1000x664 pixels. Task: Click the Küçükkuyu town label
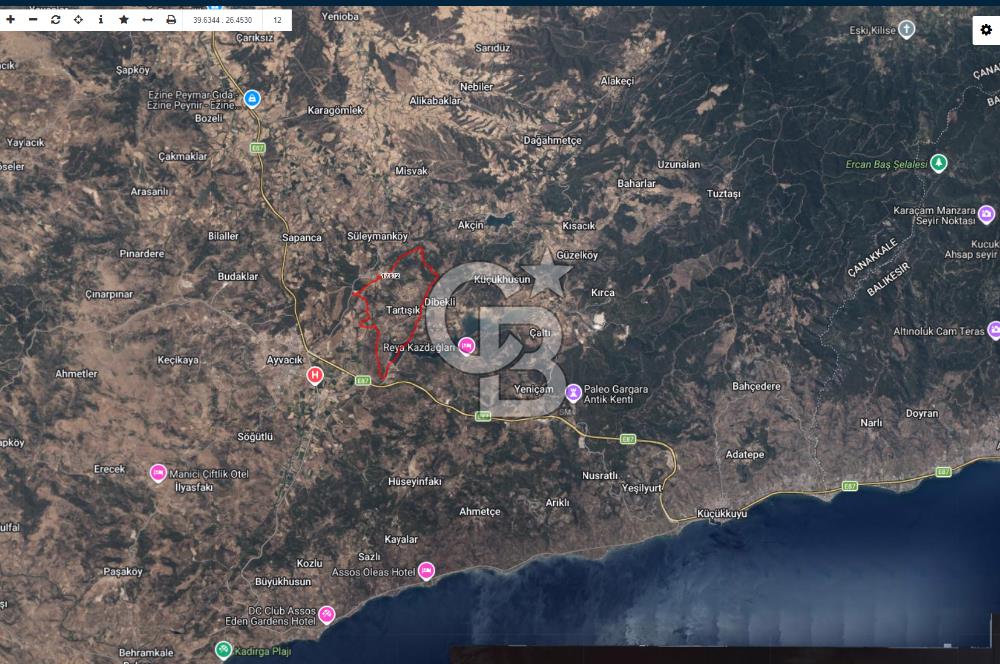pyautogui.click(x=722, y=513)
